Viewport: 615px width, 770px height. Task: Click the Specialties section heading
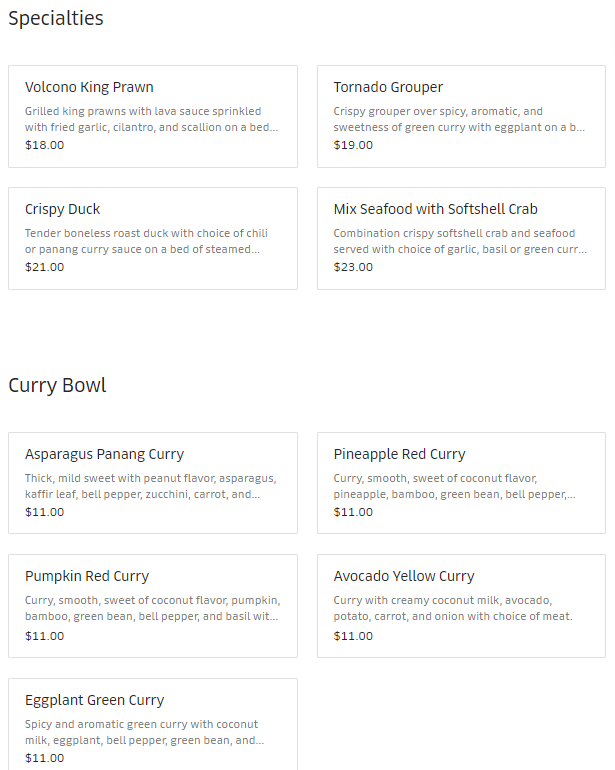click(x=56, y=18)
